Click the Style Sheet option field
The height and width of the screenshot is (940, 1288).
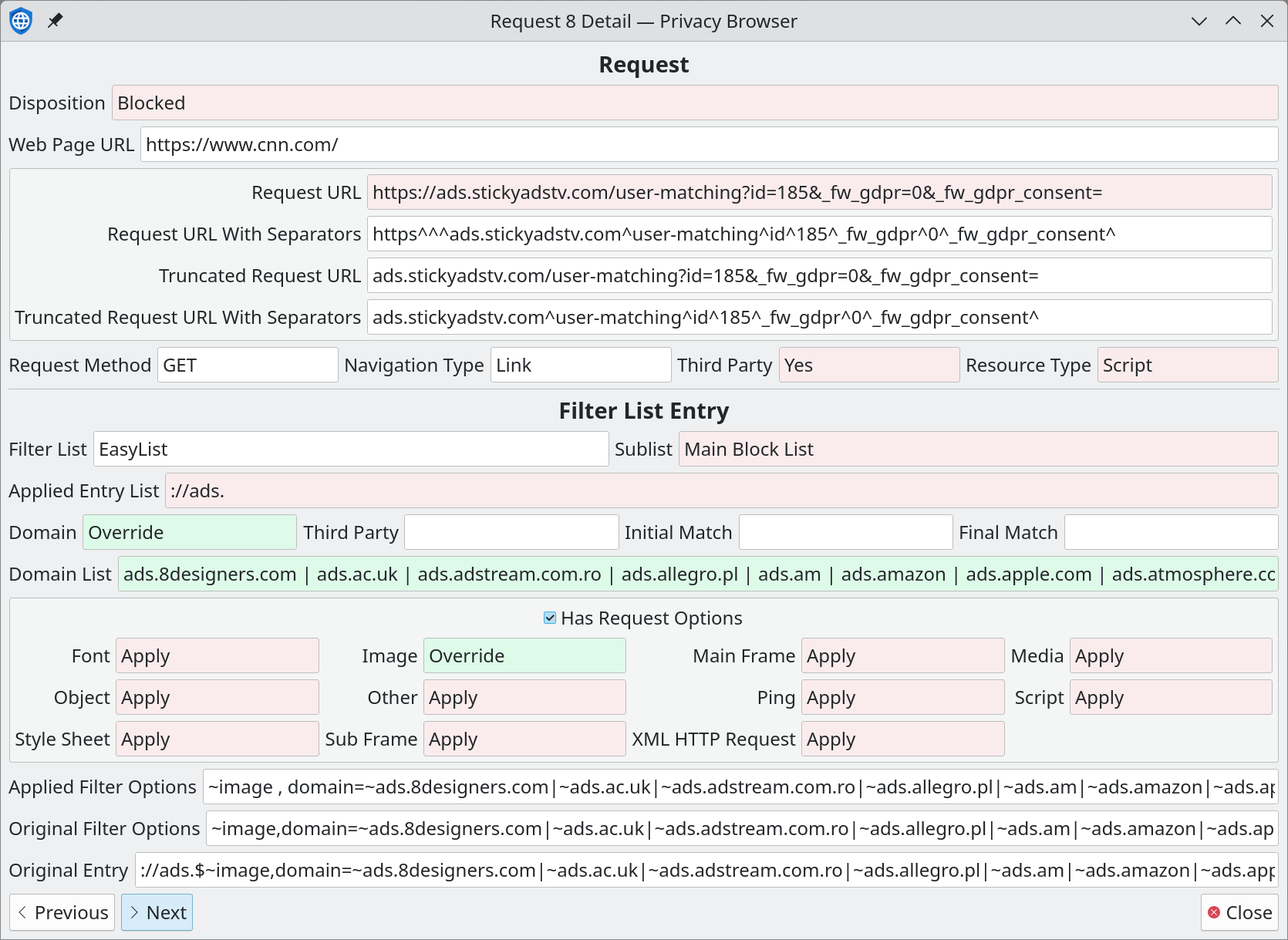coord(217,739)
